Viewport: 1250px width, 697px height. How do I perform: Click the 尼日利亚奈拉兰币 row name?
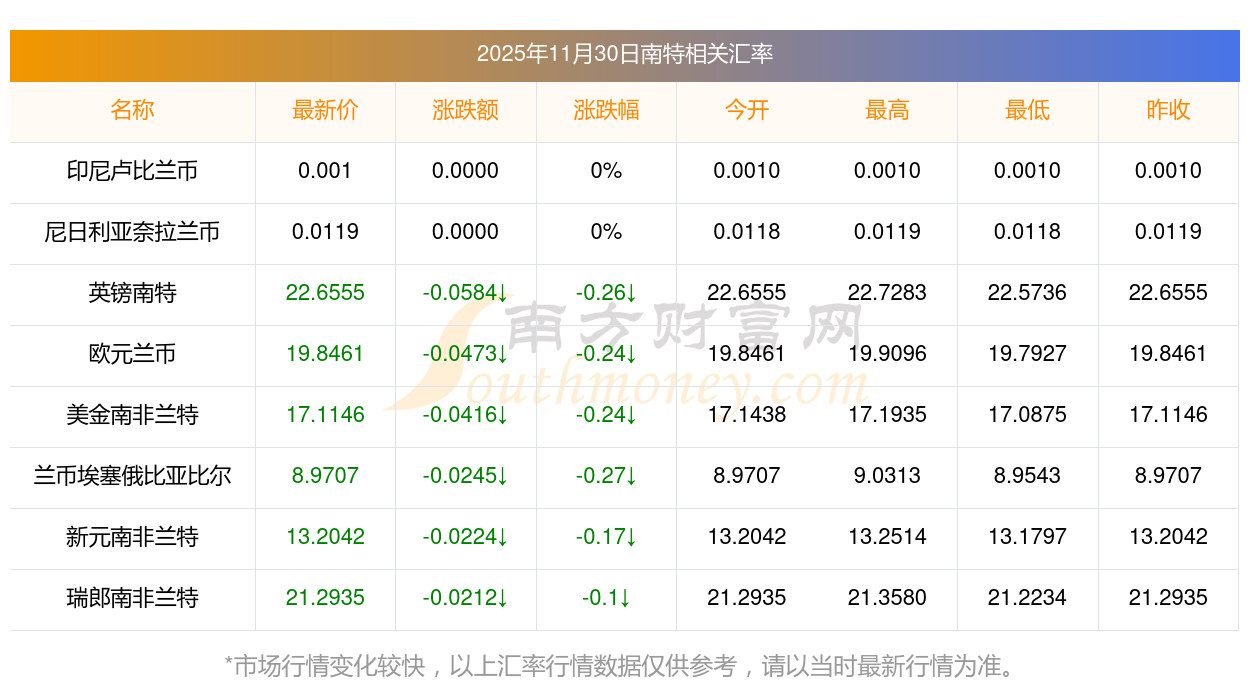pyautogui.click(x=133, y=232)
